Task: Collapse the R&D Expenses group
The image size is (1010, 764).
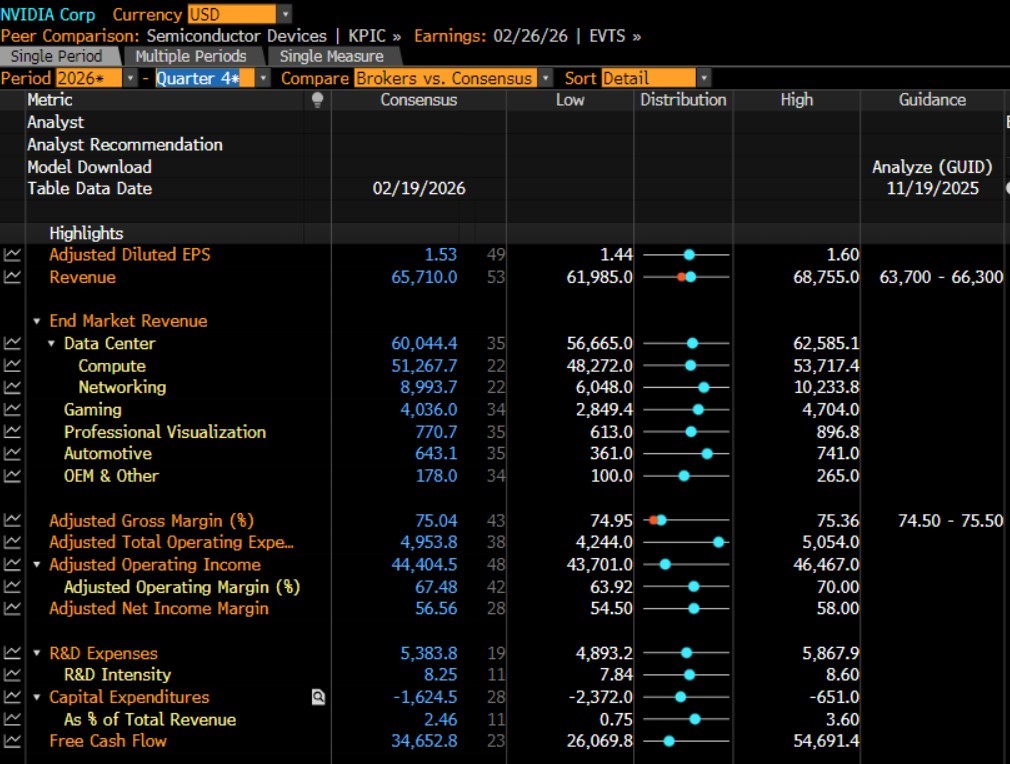Action: point(37,654)
